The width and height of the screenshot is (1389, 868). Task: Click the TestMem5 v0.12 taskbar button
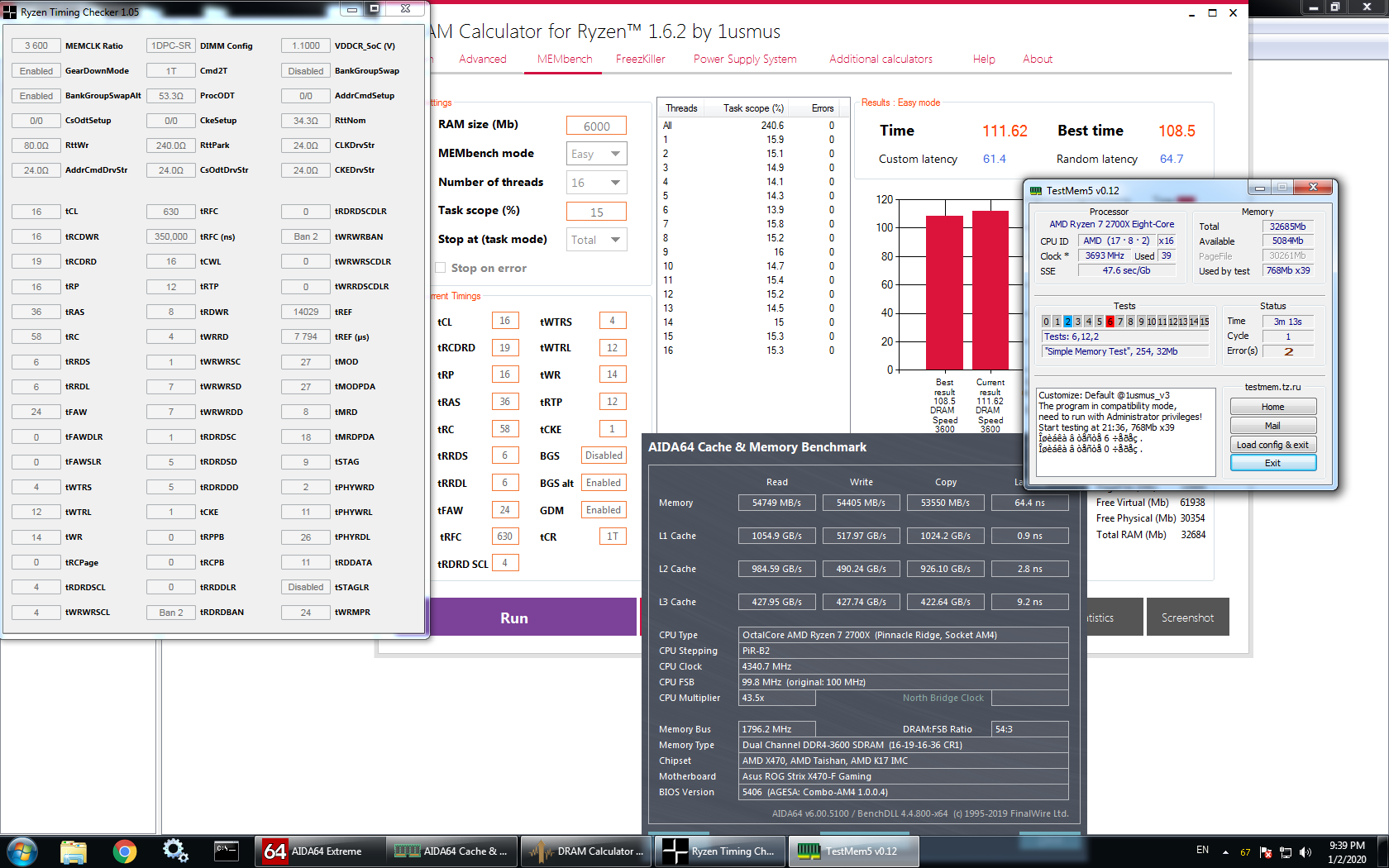(x=854, y=851)
